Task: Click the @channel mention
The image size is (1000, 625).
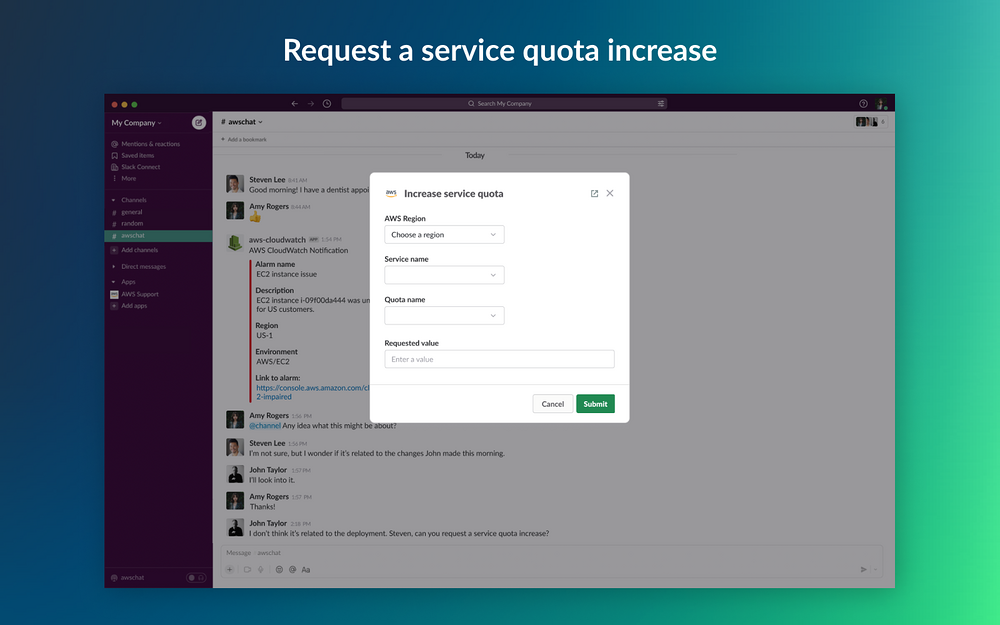Action: [x=265, y=425]
